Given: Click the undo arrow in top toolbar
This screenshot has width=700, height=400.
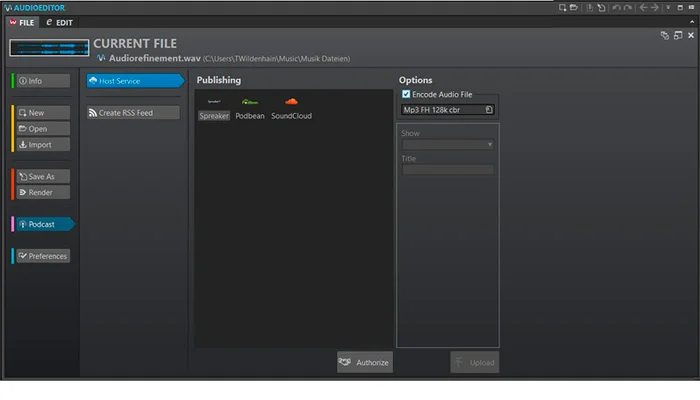Looking at the screenshot, I should point(616,8).
